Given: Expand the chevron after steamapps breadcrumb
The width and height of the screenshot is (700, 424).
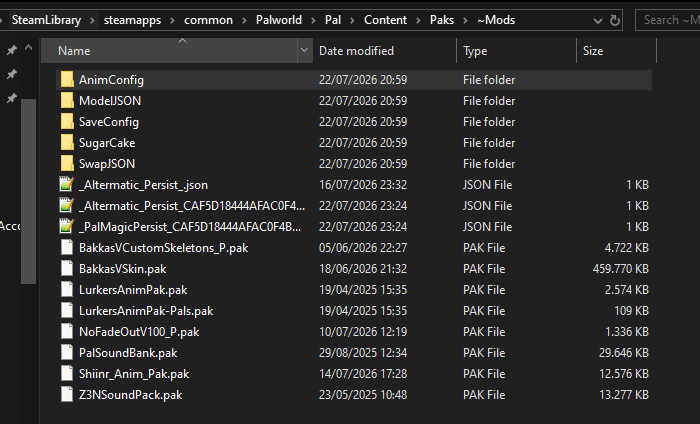Looking at the screenshot, I should pyautogui.click(x=172, y=20).
